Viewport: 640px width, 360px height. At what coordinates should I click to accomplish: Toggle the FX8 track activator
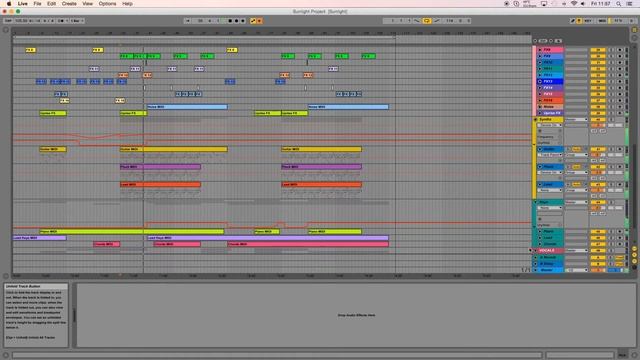pyautogui.click(x=598, y=50)
